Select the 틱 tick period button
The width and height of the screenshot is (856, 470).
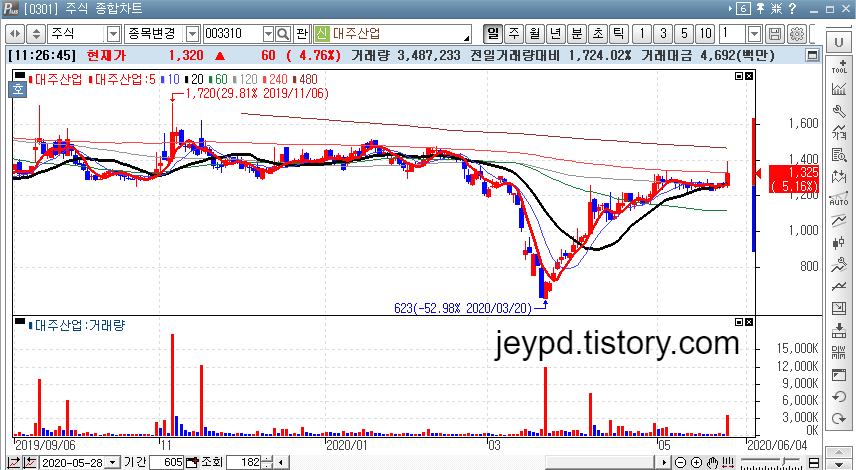click(x=617, y=34)
